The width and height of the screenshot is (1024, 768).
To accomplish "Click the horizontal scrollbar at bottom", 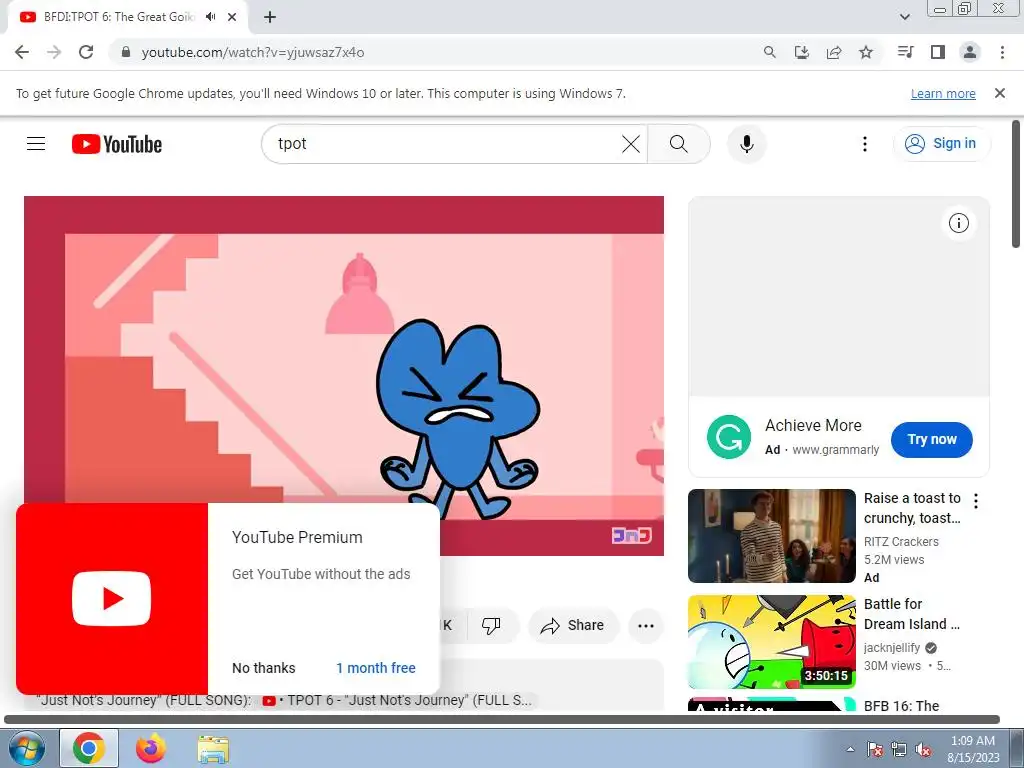I will coord(502,720).
